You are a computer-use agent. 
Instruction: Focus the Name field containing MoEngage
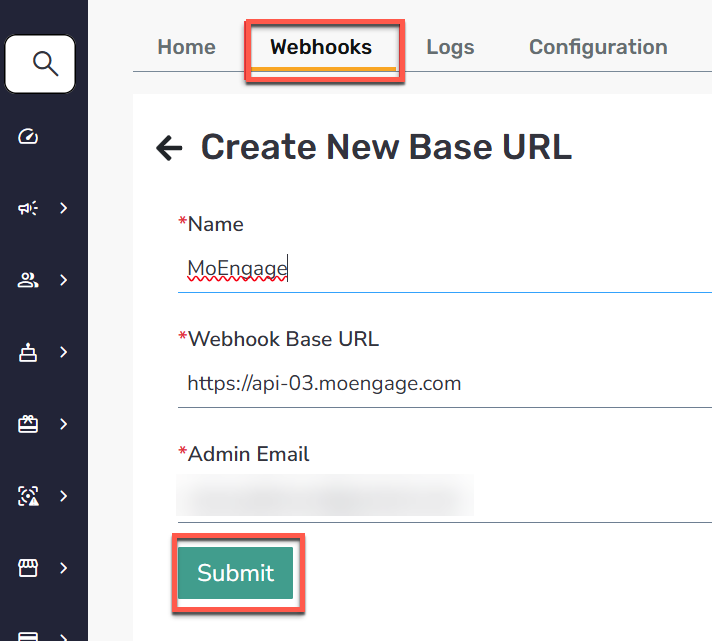pyautogui.click(x=445, y=269)
